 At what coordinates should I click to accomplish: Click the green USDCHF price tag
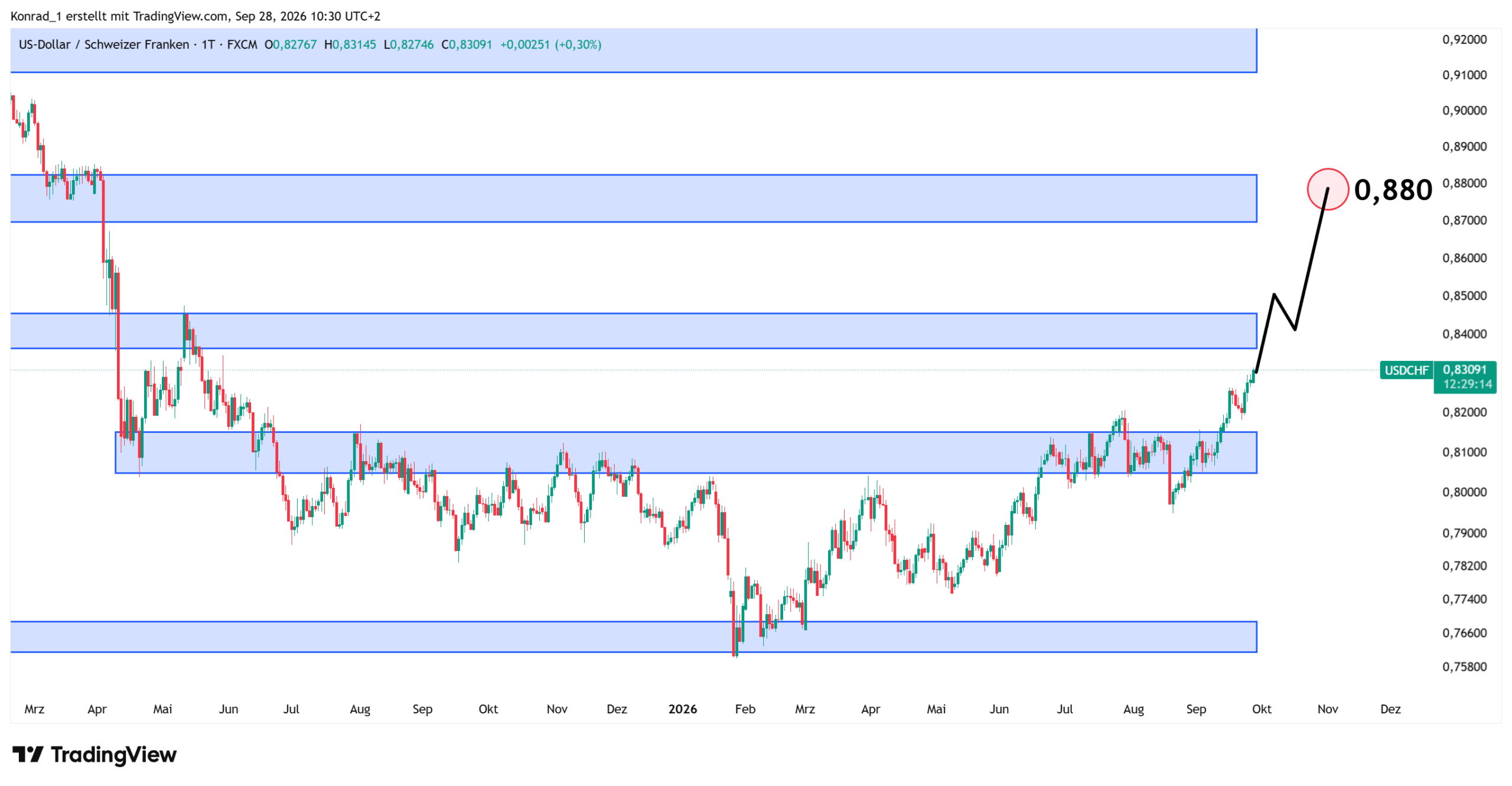tap(1406, 370)
